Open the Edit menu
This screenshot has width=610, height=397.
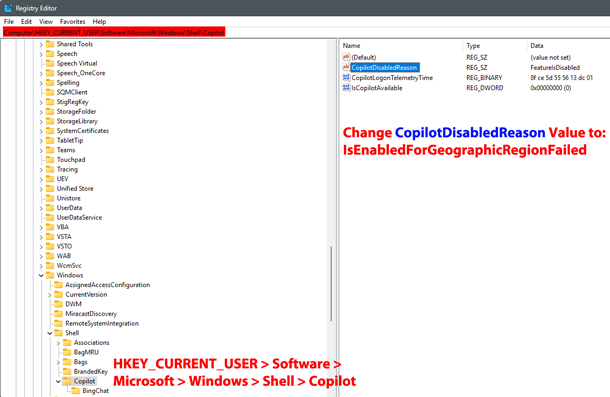(26, 22)
